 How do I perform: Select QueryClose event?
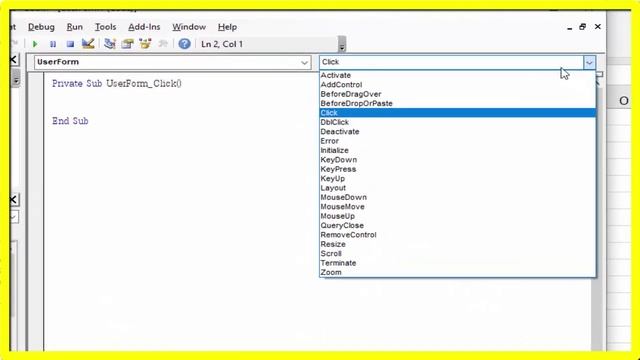coord(458,225)
